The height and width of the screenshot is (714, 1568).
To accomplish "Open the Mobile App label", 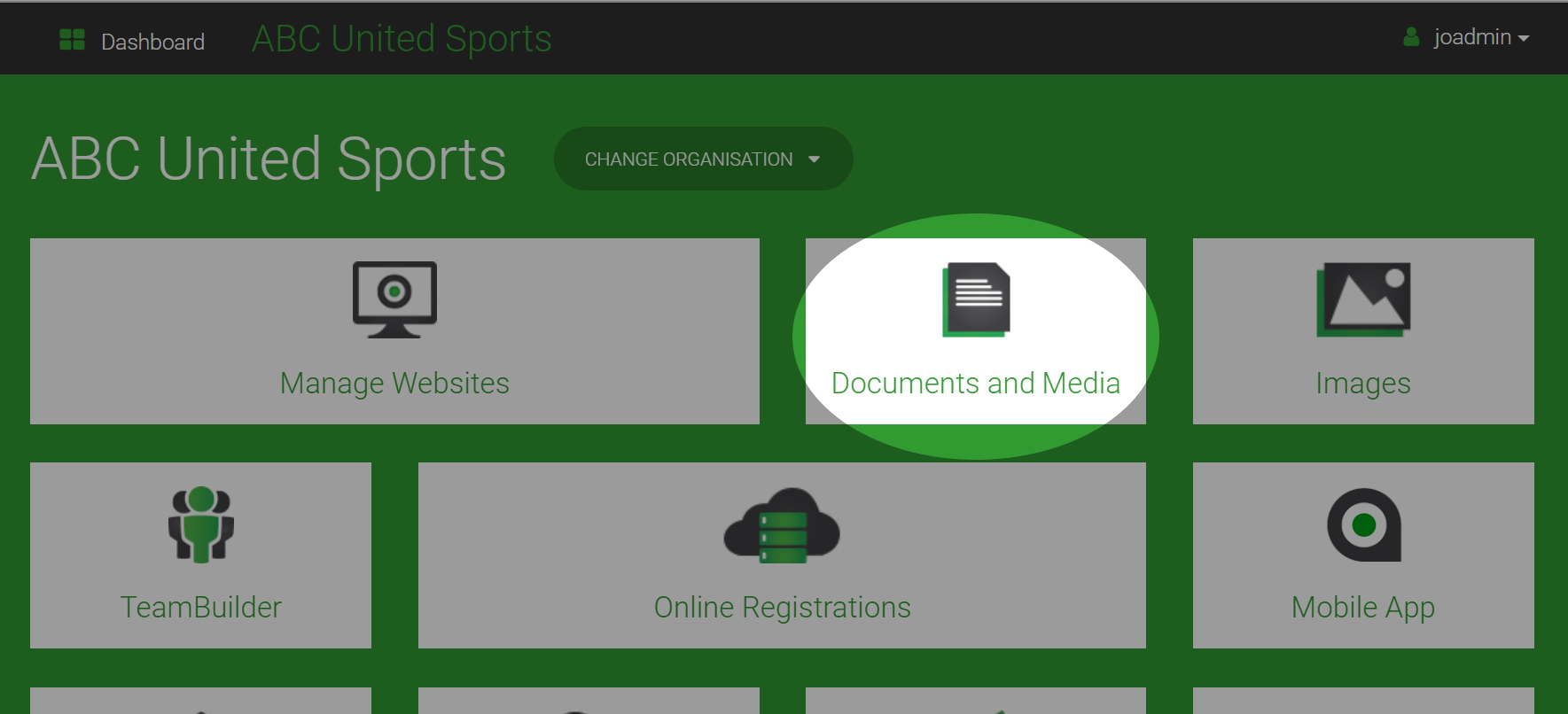I will click(1363, 608).
